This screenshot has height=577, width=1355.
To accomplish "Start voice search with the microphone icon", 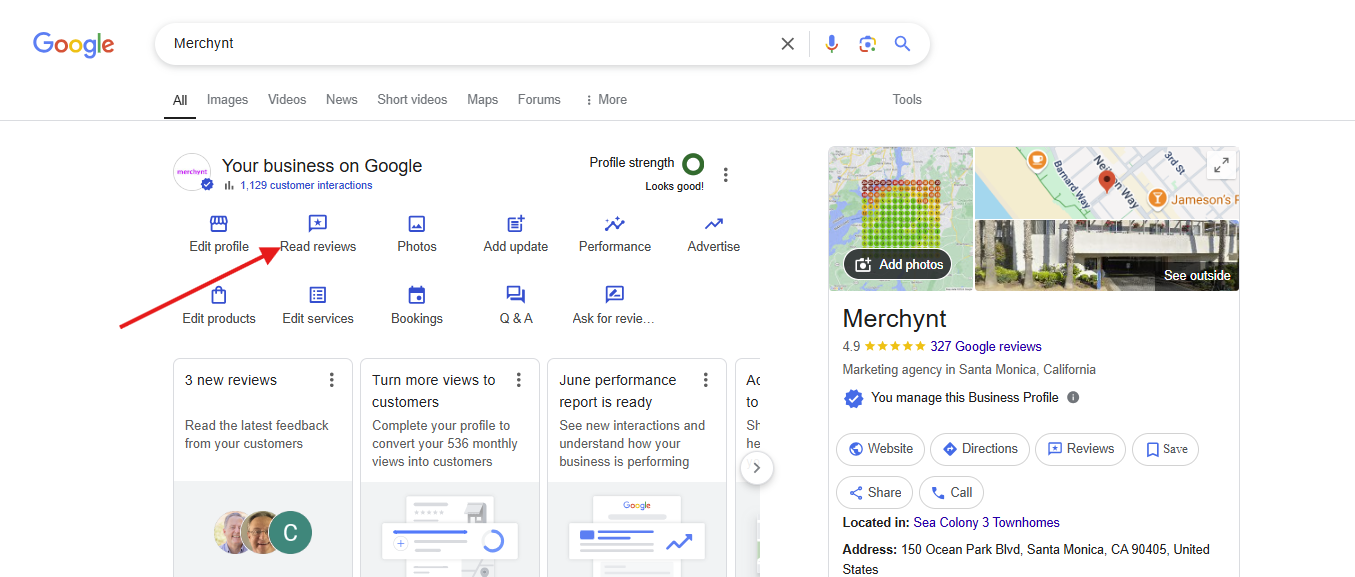I will (x=831, y=44).
